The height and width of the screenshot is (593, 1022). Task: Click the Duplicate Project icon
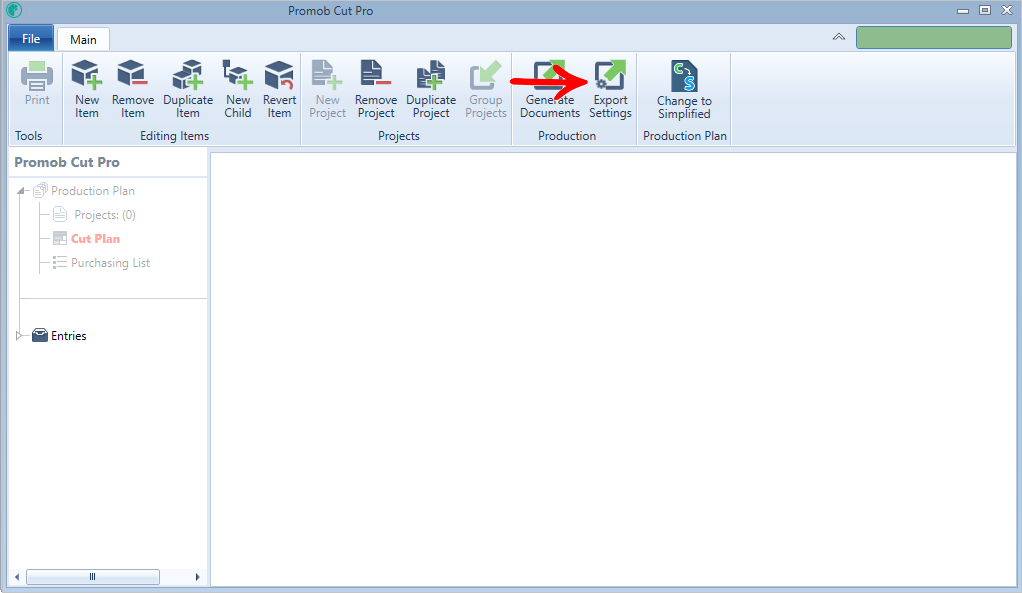(x=431, y=76)
